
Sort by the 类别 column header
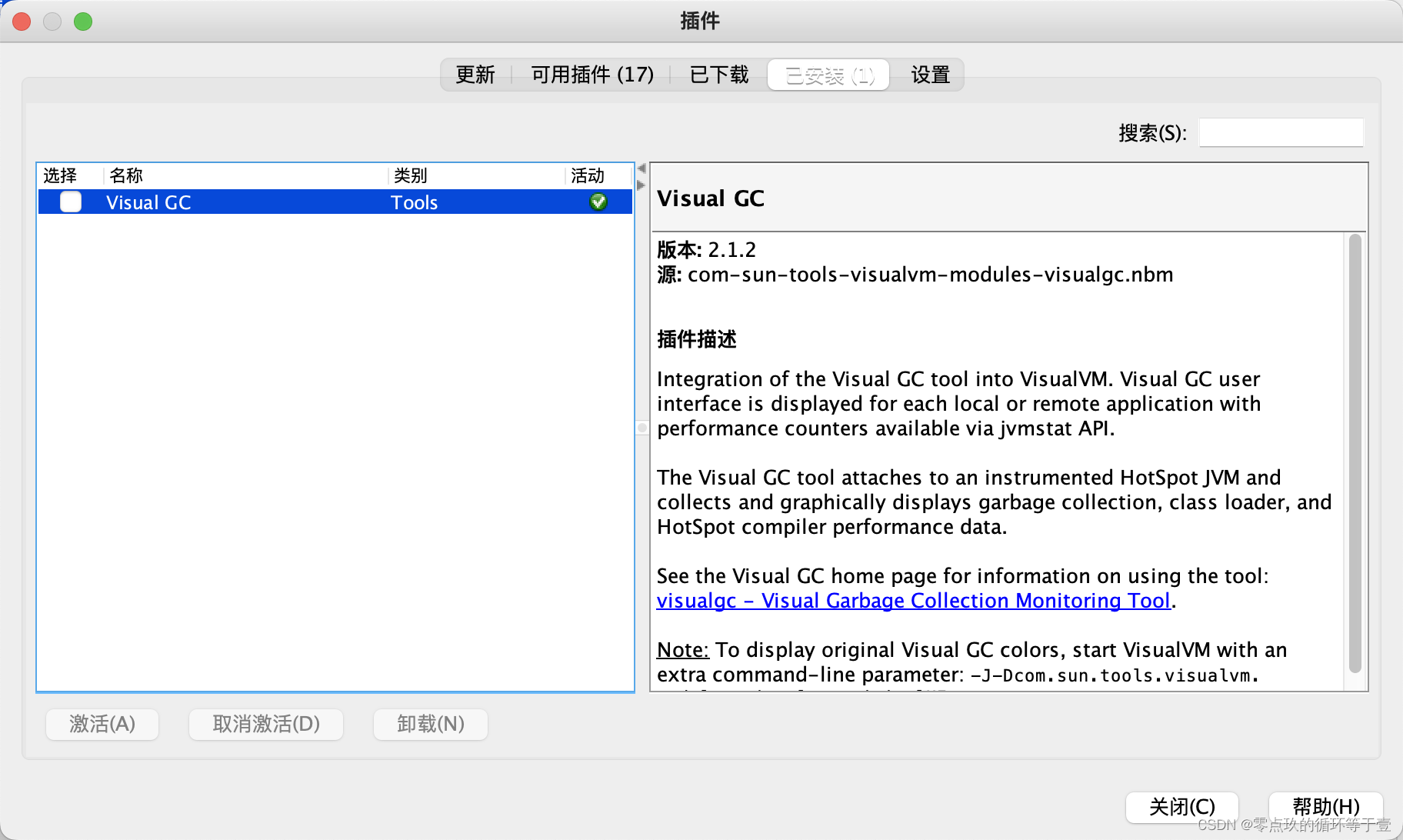[477, 175]
